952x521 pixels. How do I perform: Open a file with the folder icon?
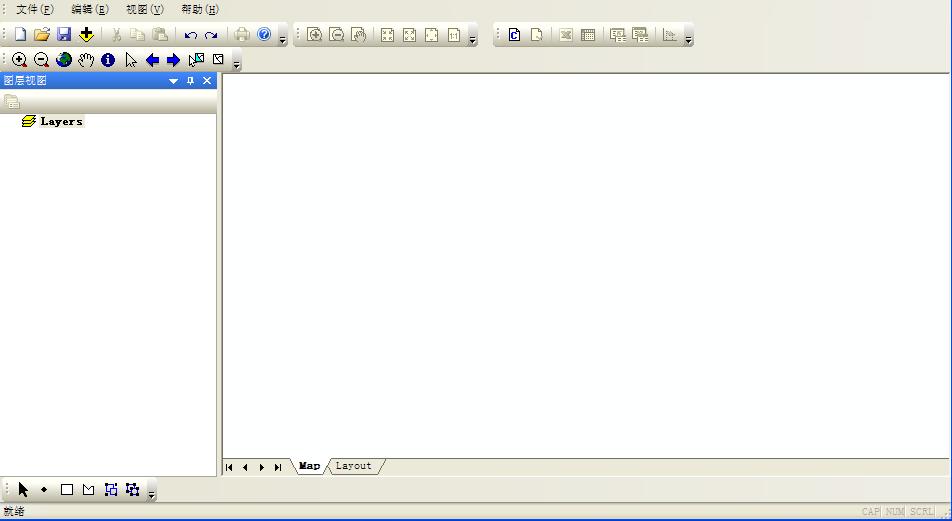(42, 35)
